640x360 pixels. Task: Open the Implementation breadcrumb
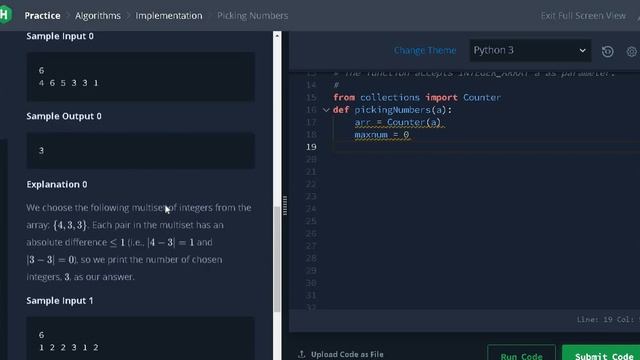click(x=169, y=16)
